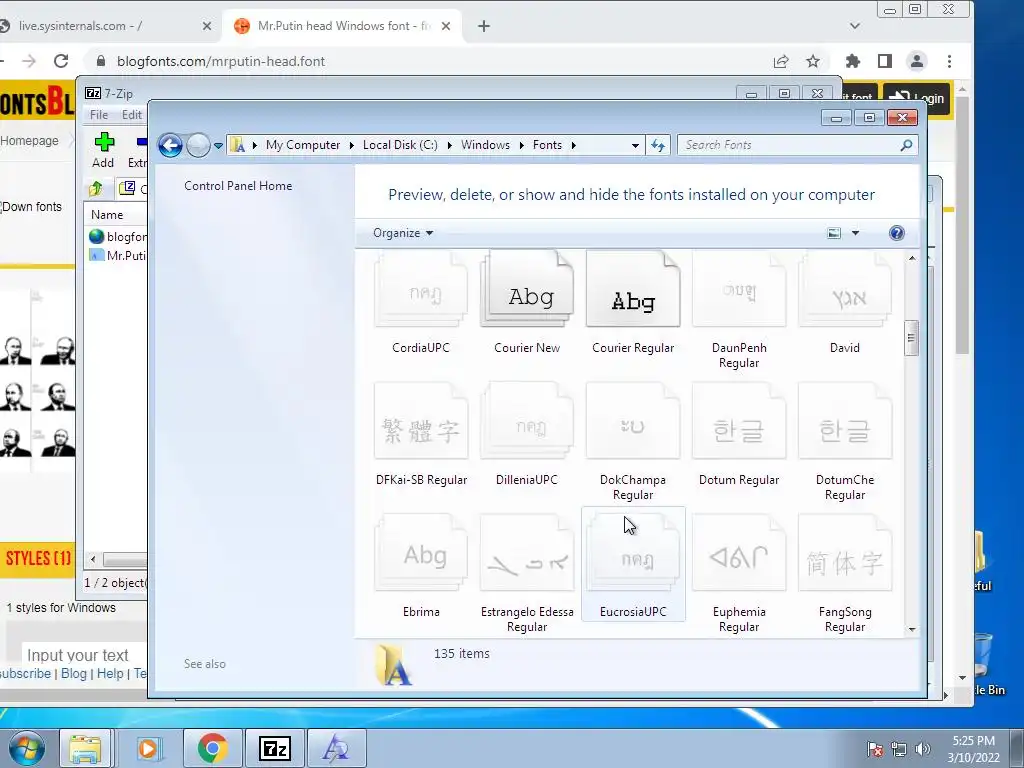The image size is (1024, 768).
Task: Open the Organize dropdown
Action: pos(403,233)
